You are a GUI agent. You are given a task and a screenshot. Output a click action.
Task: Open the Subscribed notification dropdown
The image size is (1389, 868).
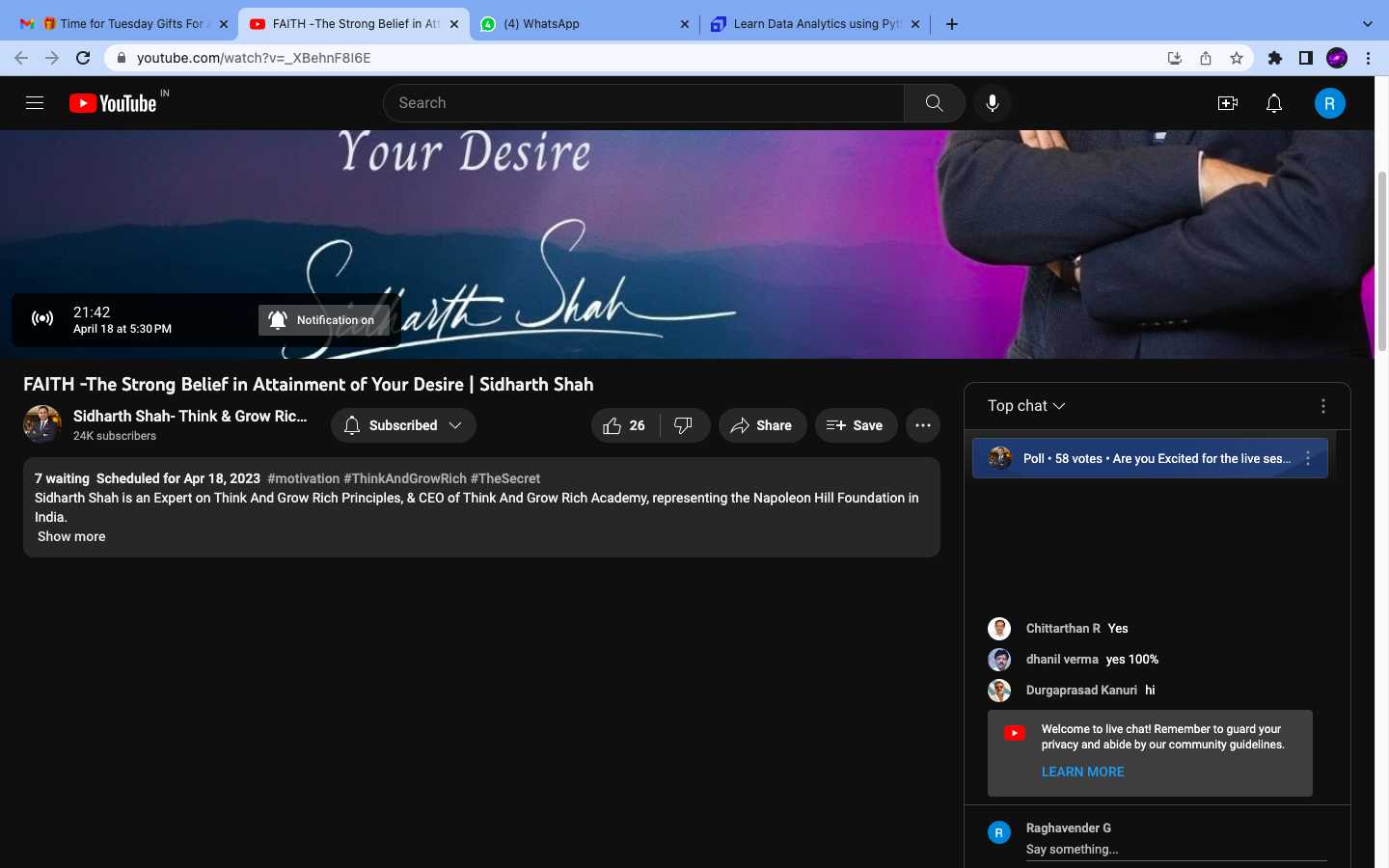click(x=403, y=425)
